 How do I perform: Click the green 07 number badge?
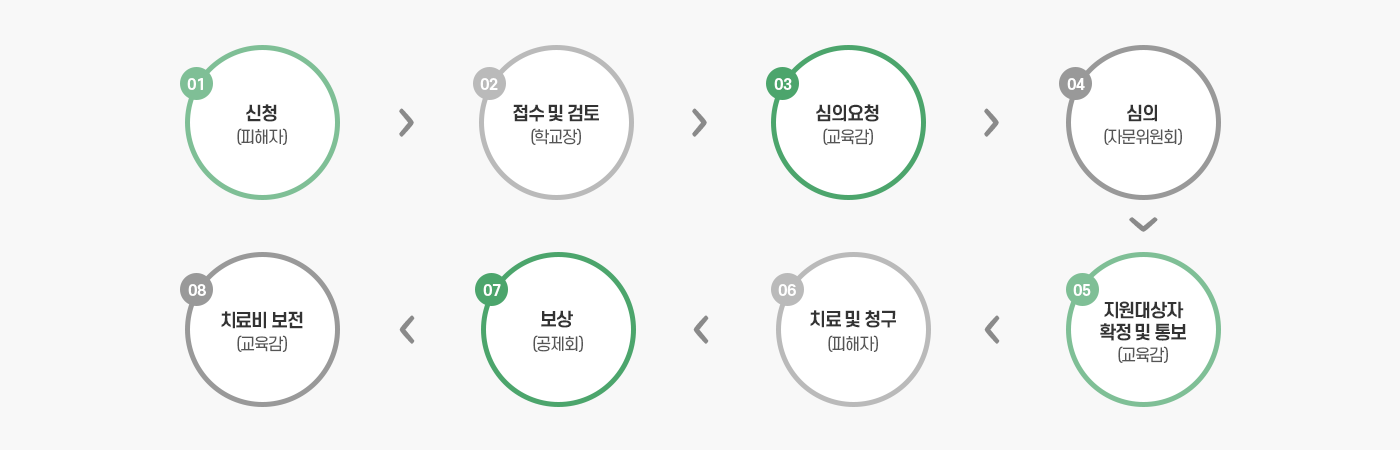(x=491, y=290)
